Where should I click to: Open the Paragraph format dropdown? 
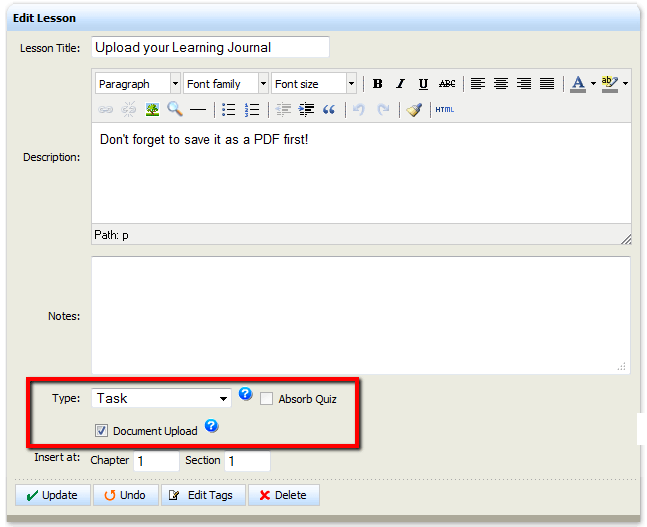[x=138, y=84]
